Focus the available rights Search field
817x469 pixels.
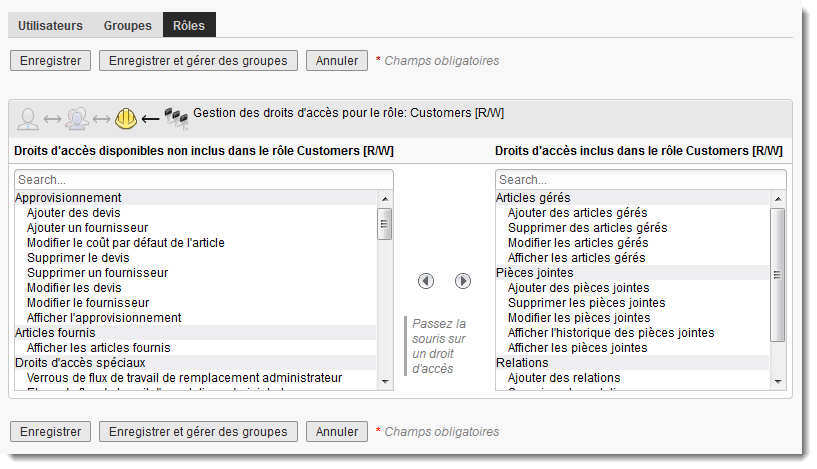[204, 180]
